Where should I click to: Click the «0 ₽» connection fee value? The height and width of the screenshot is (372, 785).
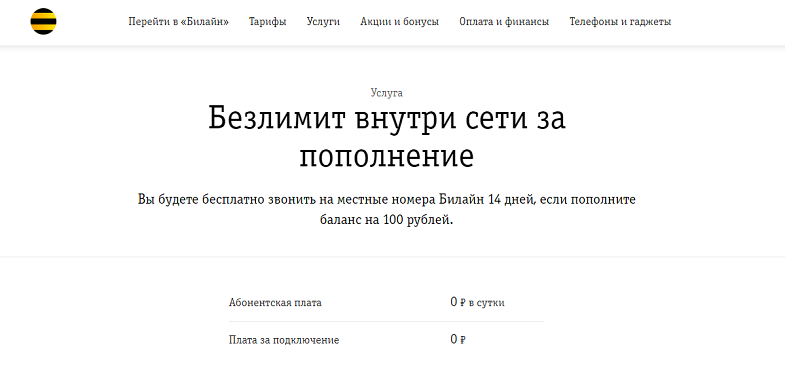[458, 340]
